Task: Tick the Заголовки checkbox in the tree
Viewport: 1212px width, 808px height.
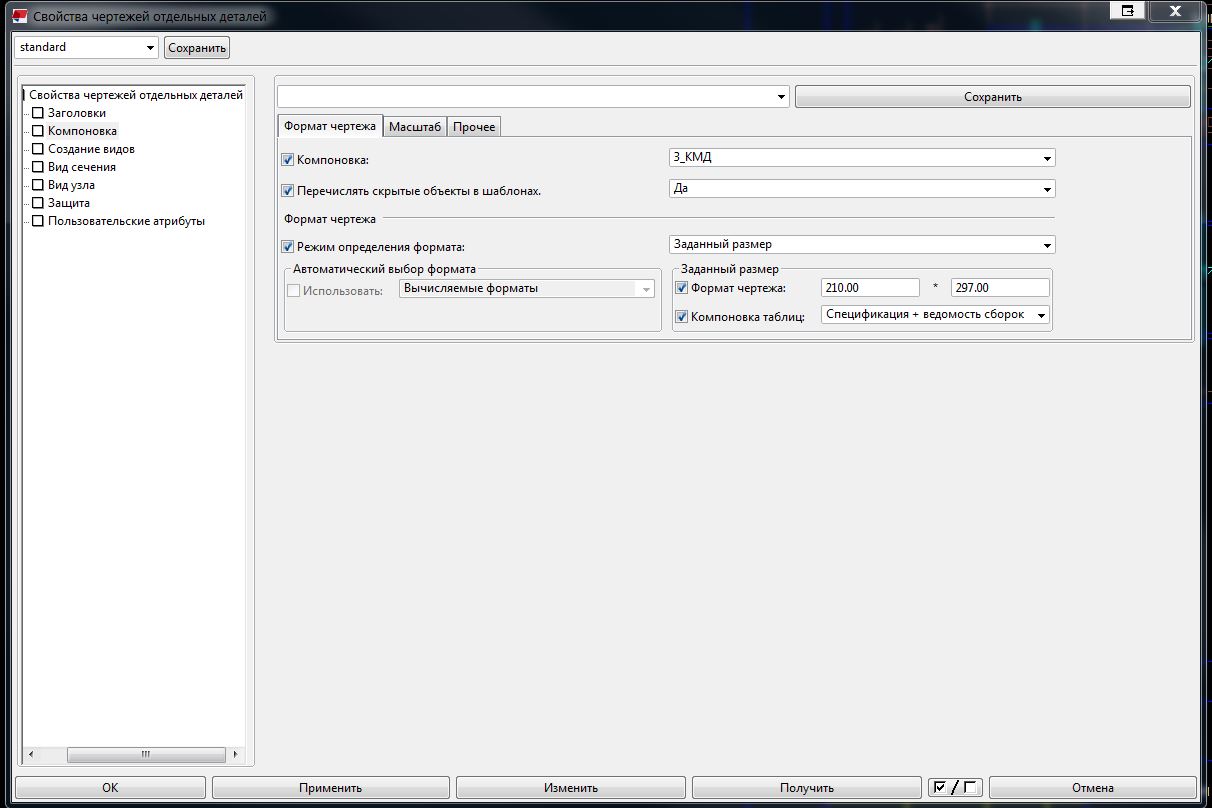Action: click(x=38, y=113)
